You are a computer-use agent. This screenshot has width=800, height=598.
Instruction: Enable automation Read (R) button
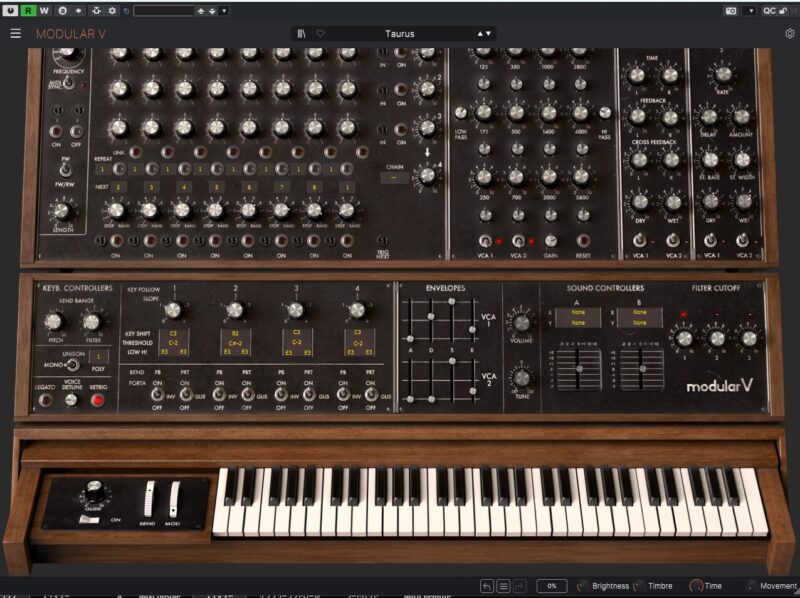click(28, 10)
